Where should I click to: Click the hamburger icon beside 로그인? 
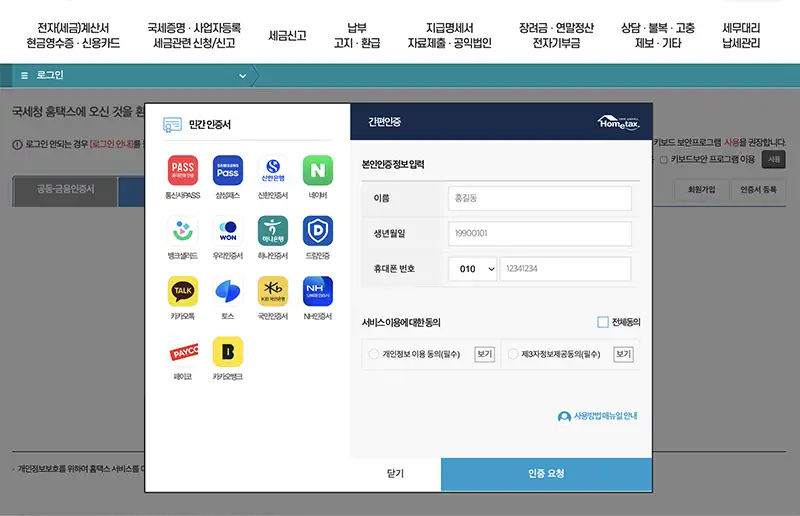click(24, 76)
